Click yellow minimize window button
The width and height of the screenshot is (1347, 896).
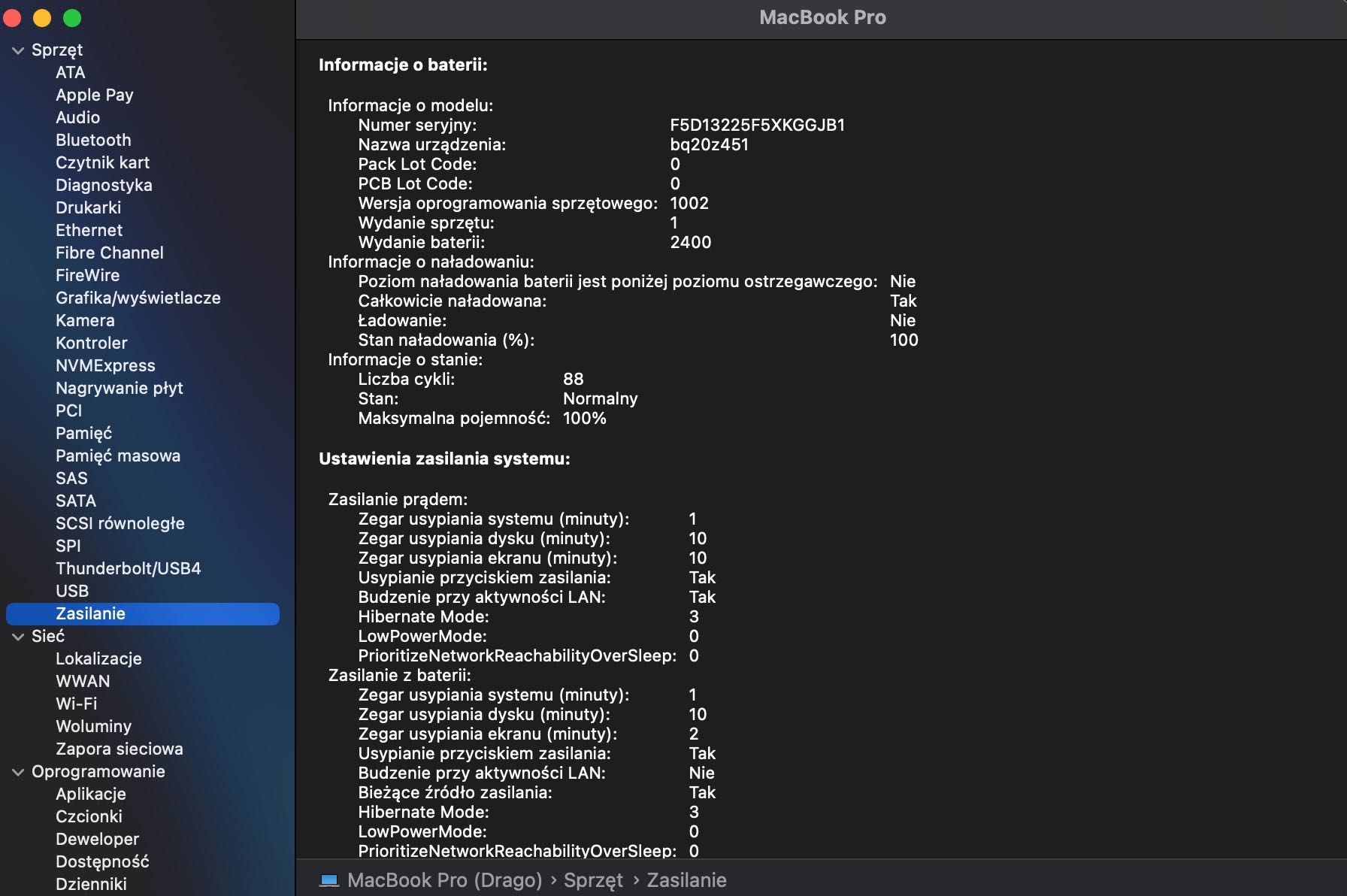[42, 18]
